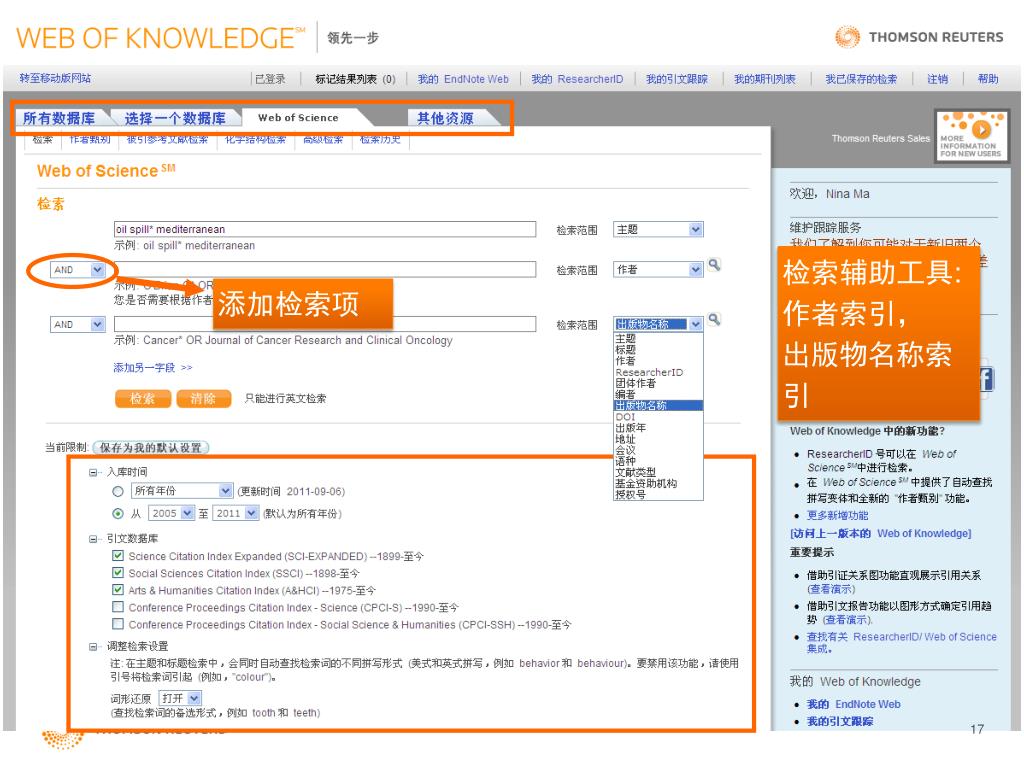Viewport: 1024px width, 768px height.
Task: Open 我的 EndNote Web top link
Action: (463, 79)
